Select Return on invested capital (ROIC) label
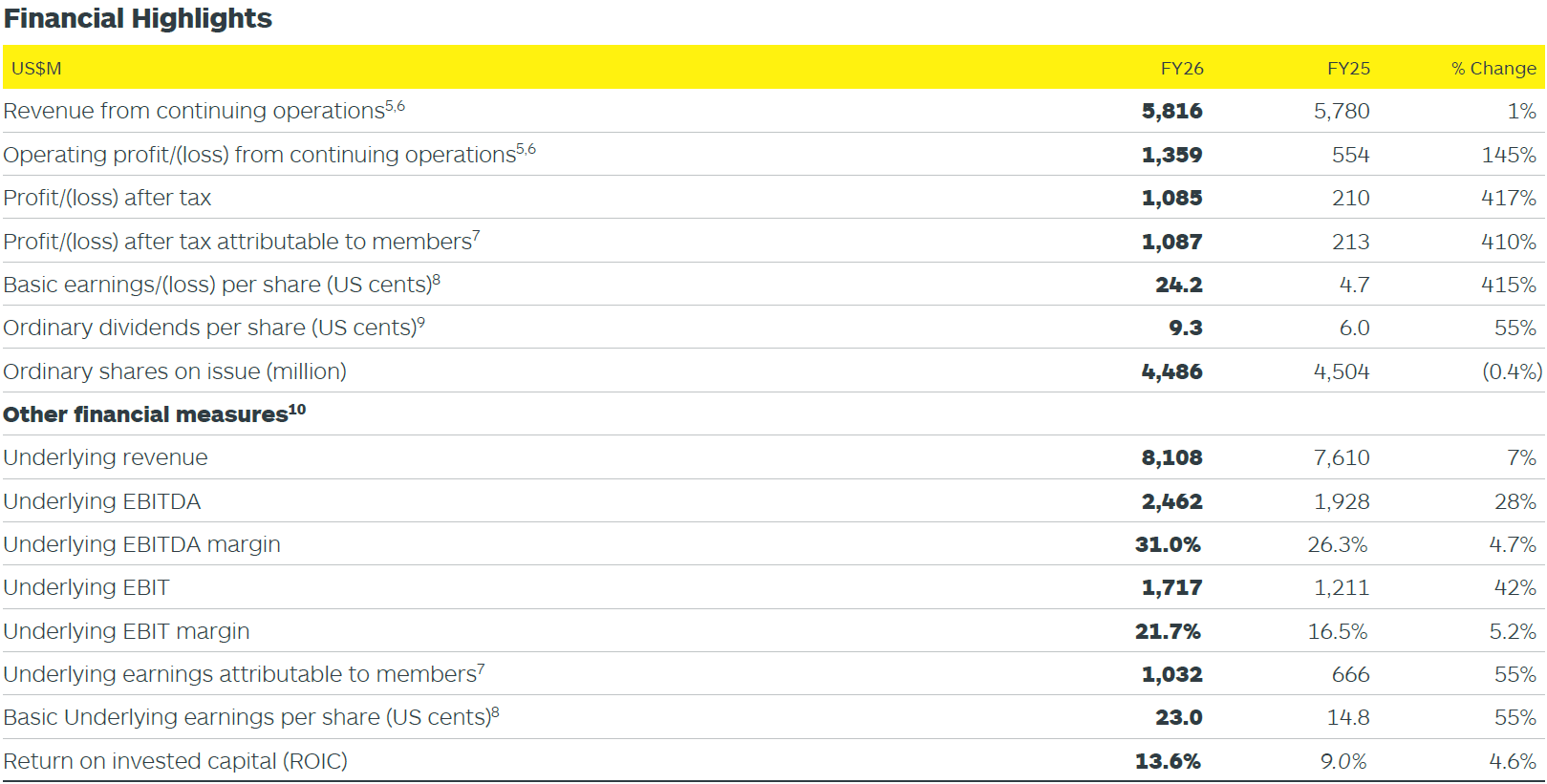 (x=176, y=761)
